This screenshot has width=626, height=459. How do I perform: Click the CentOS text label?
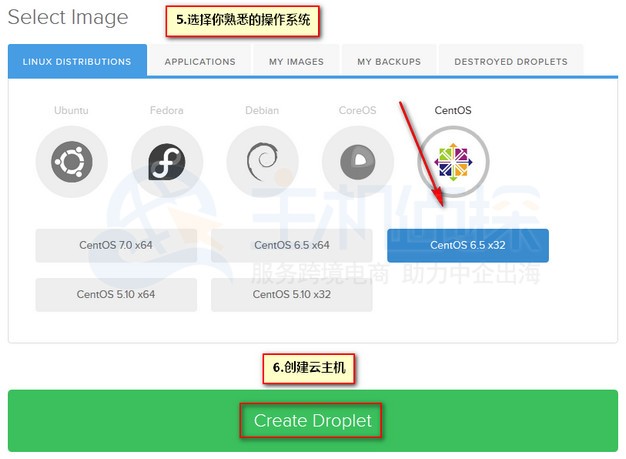(x=453, y=110)
